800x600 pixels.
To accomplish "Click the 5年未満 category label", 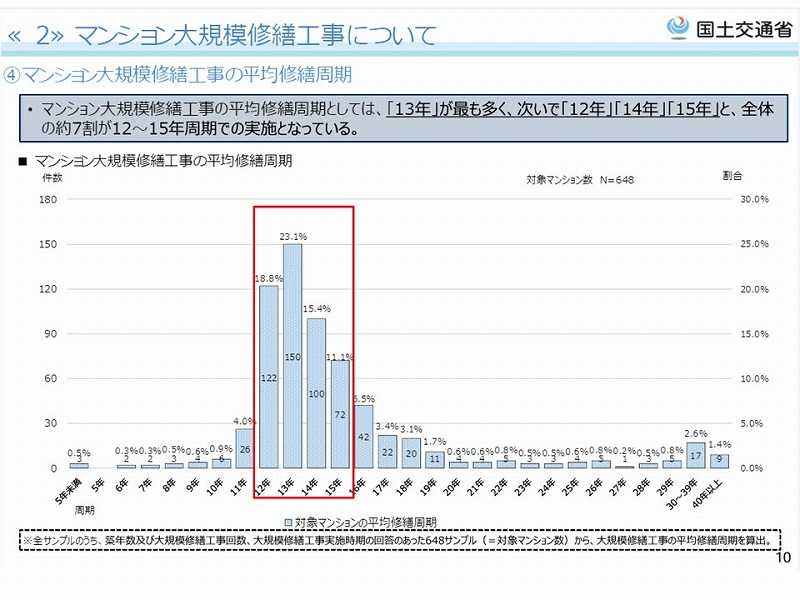I will click(x=69, y=491).
